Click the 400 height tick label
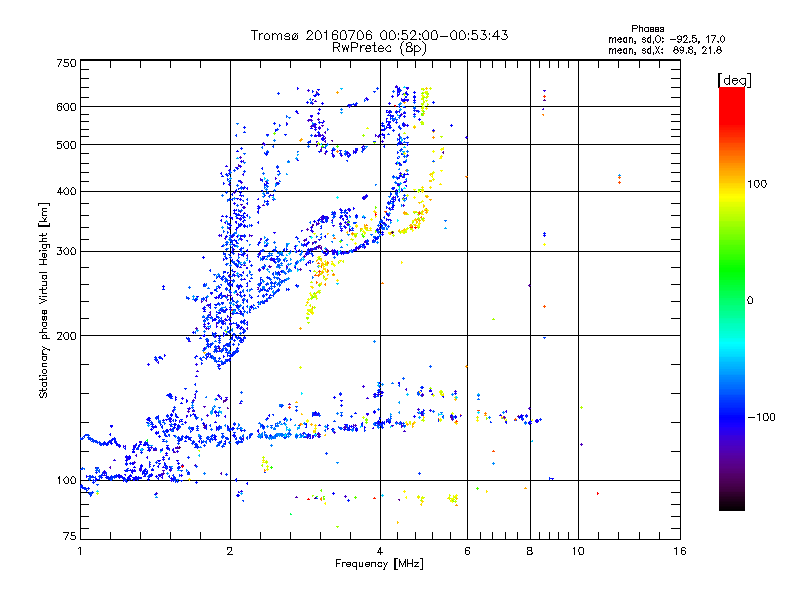The image size is (800, 600). click(x=66, y=191)
